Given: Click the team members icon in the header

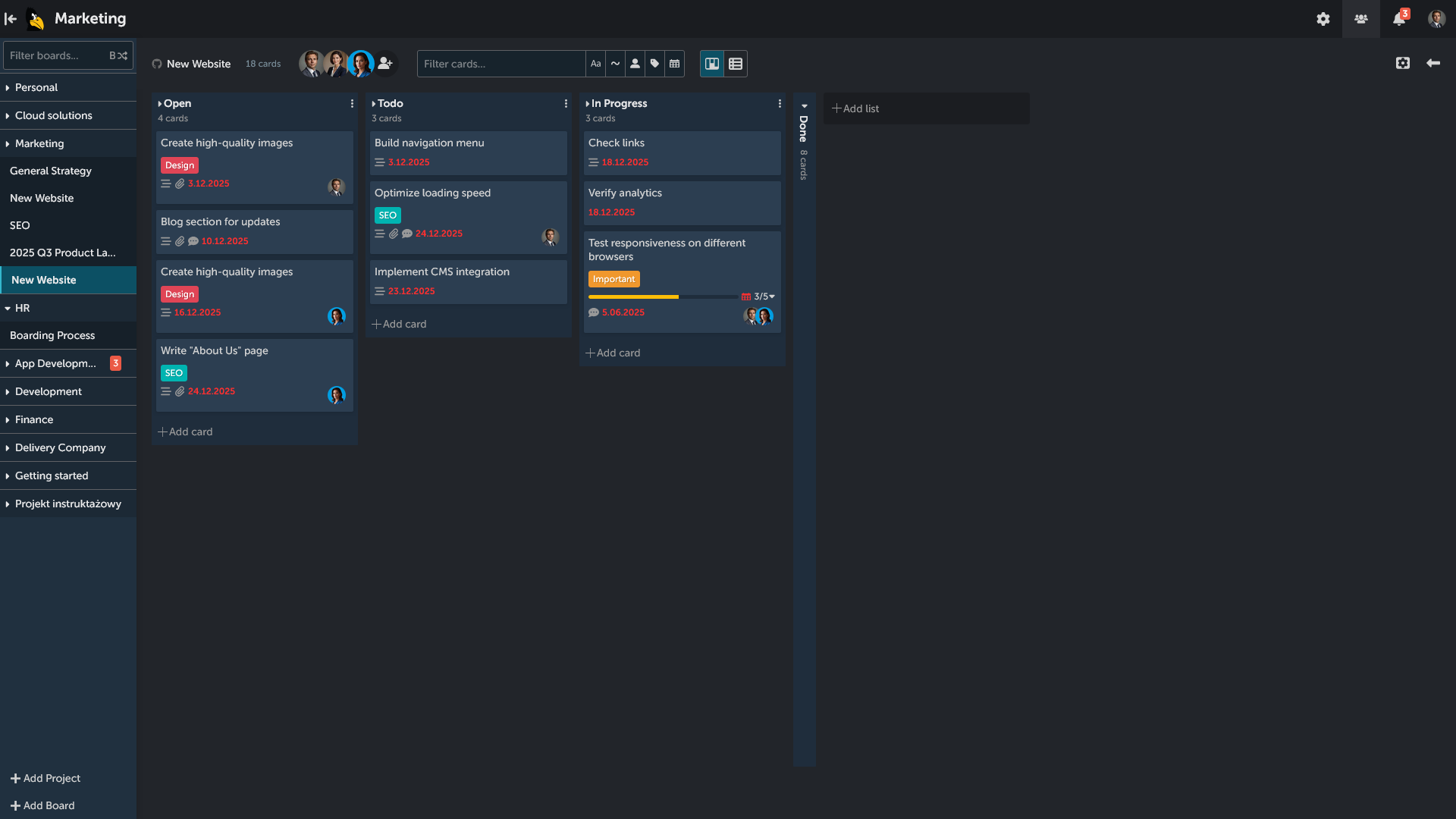Looking at the screenshot, I should [1360, 18].
